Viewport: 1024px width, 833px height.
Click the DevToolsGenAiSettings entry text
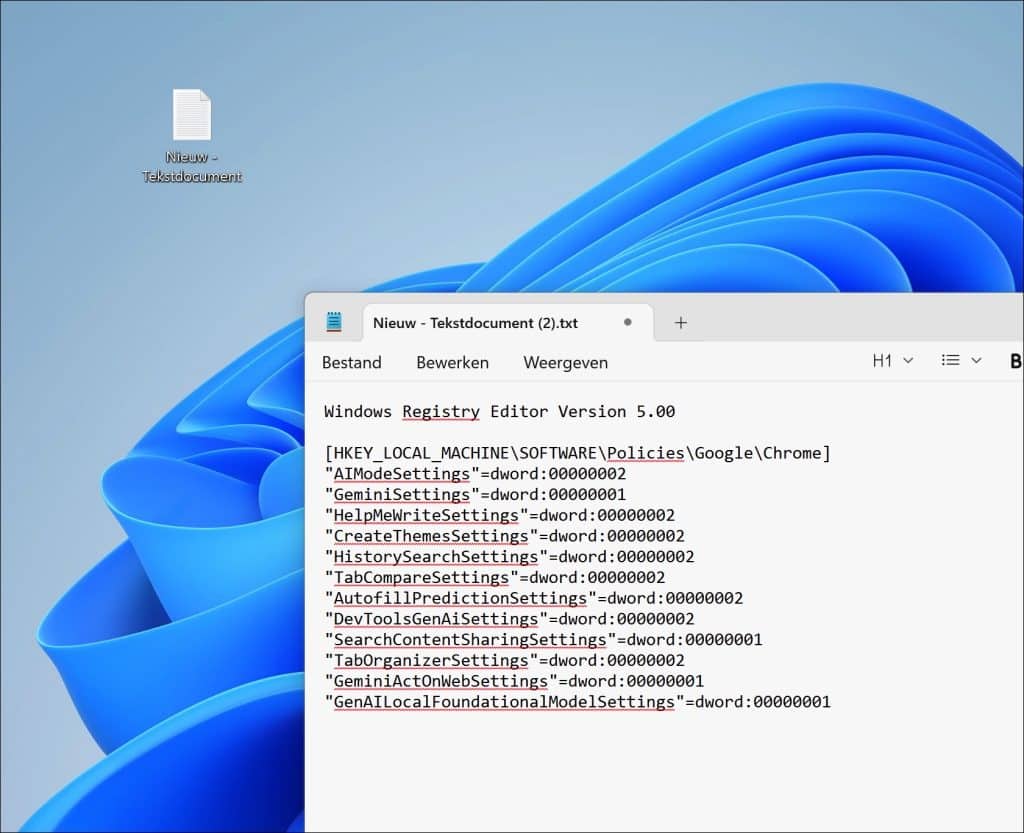[x=435, y=619]
